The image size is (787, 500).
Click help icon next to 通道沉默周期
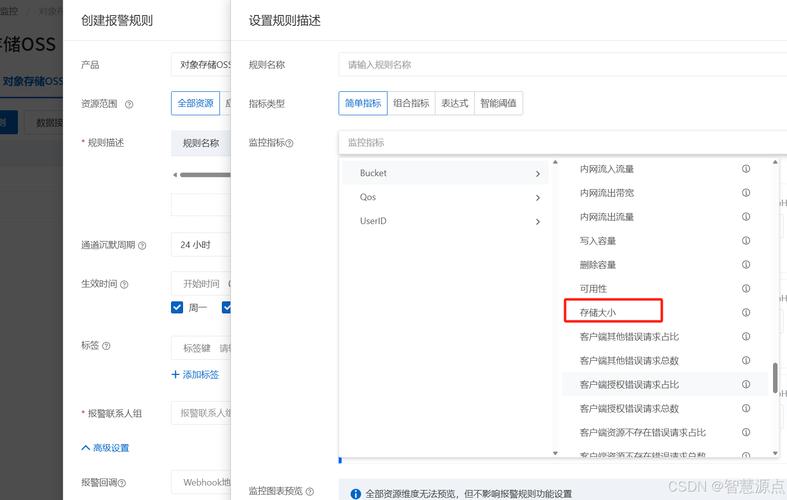(142, 245)
